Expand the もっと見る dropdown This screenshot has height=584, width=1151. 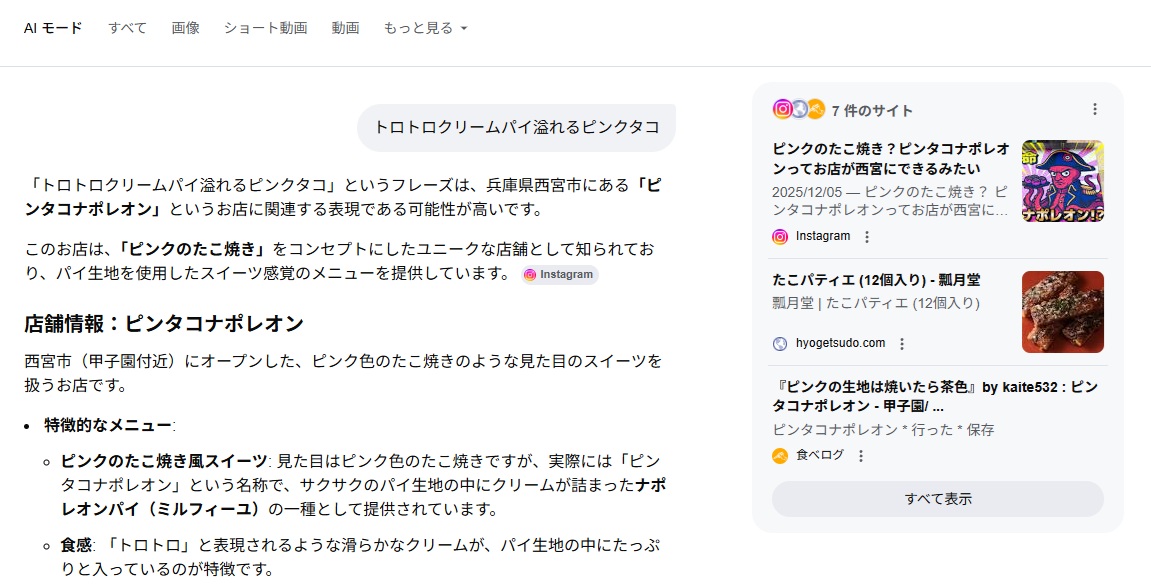pos(425,28)
